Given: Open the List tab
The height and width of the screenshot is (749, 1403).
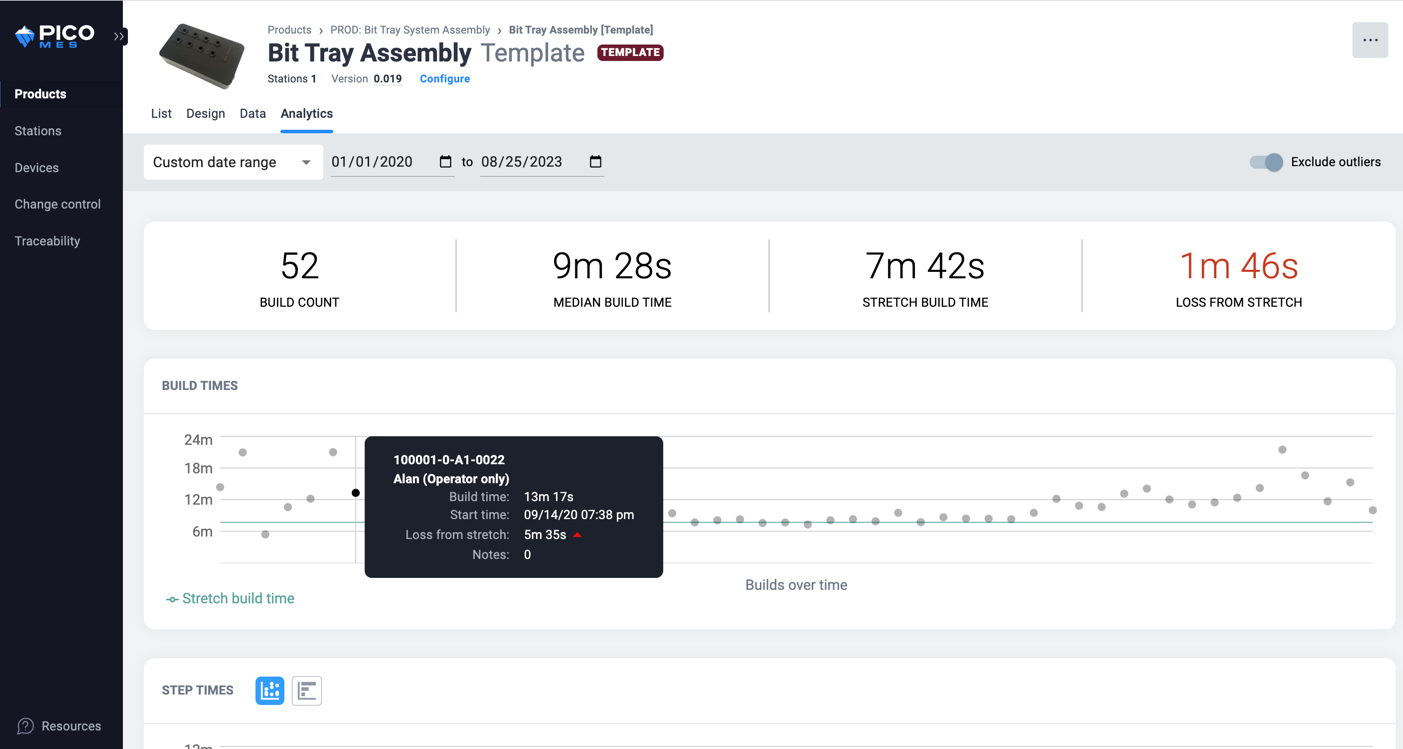Looking at the screenshot, I should pyautogui.click(x=161, y=114).
